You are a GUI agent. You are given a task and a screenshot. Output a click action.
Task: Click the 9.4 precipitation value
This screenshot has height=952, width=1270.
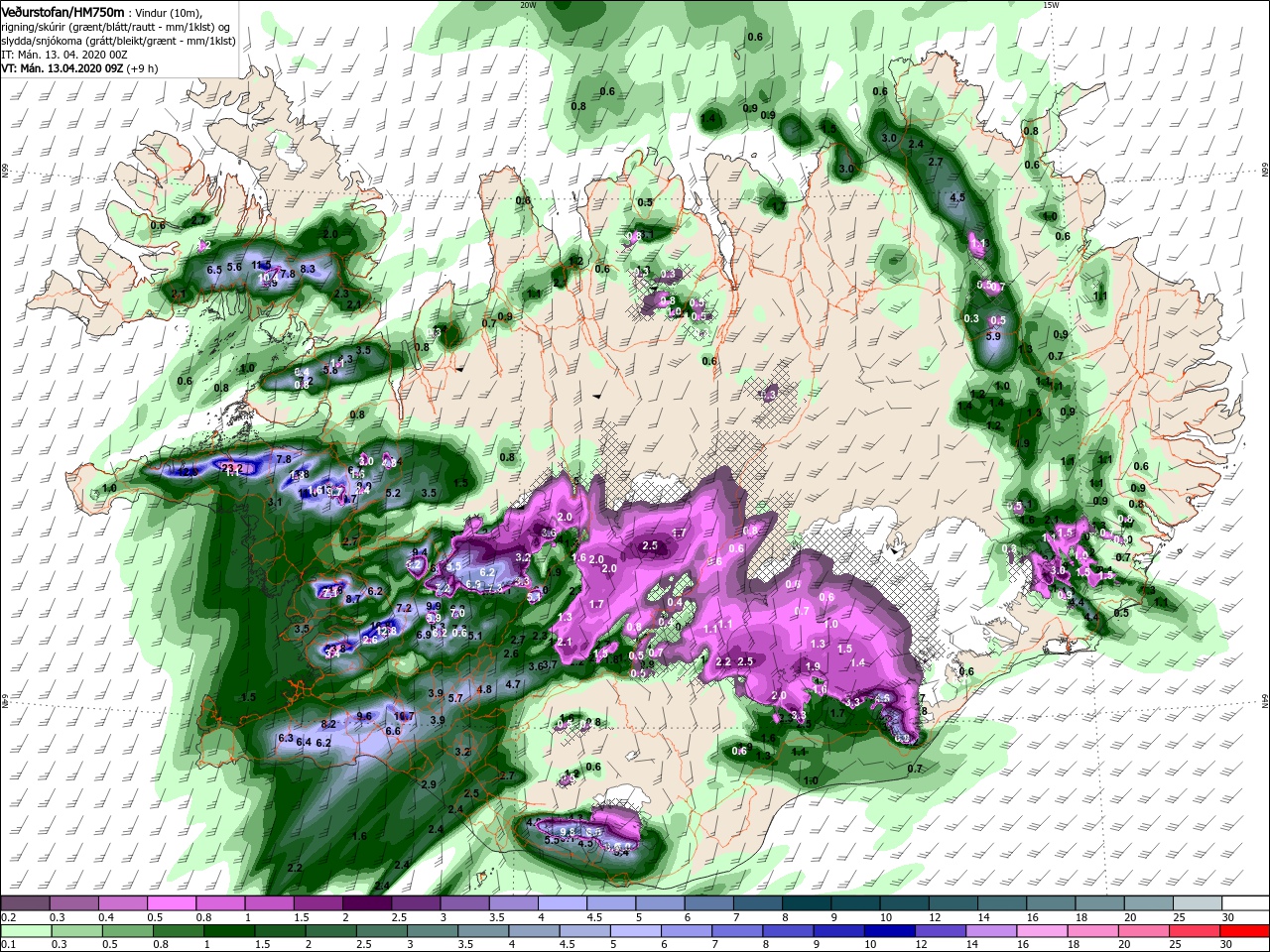[420, 552]
